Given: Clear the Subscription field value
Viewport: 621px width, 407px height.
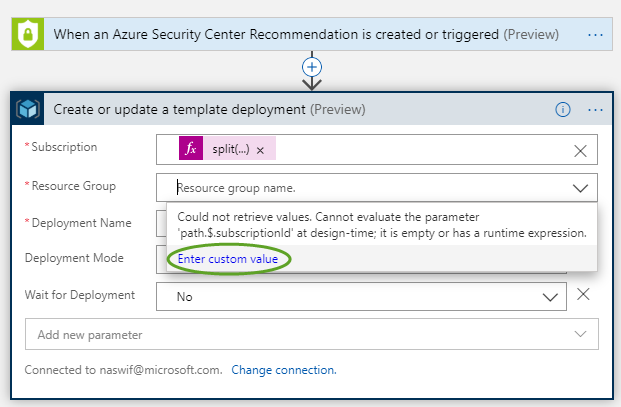Looking at the screenshot, I should [x=580, y=150].
